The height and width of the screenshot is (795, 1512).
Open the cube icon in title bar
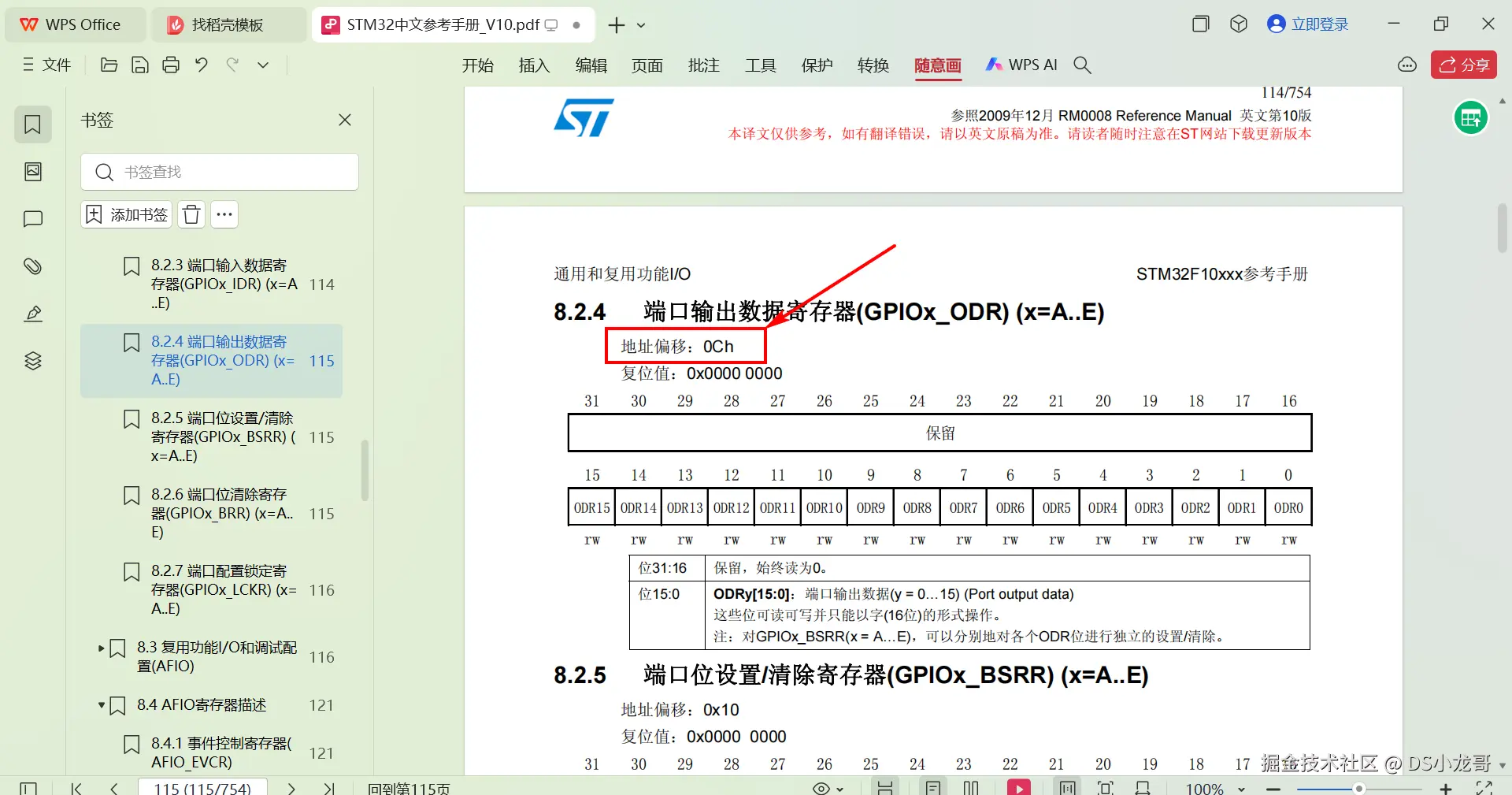click(1239, 24)
